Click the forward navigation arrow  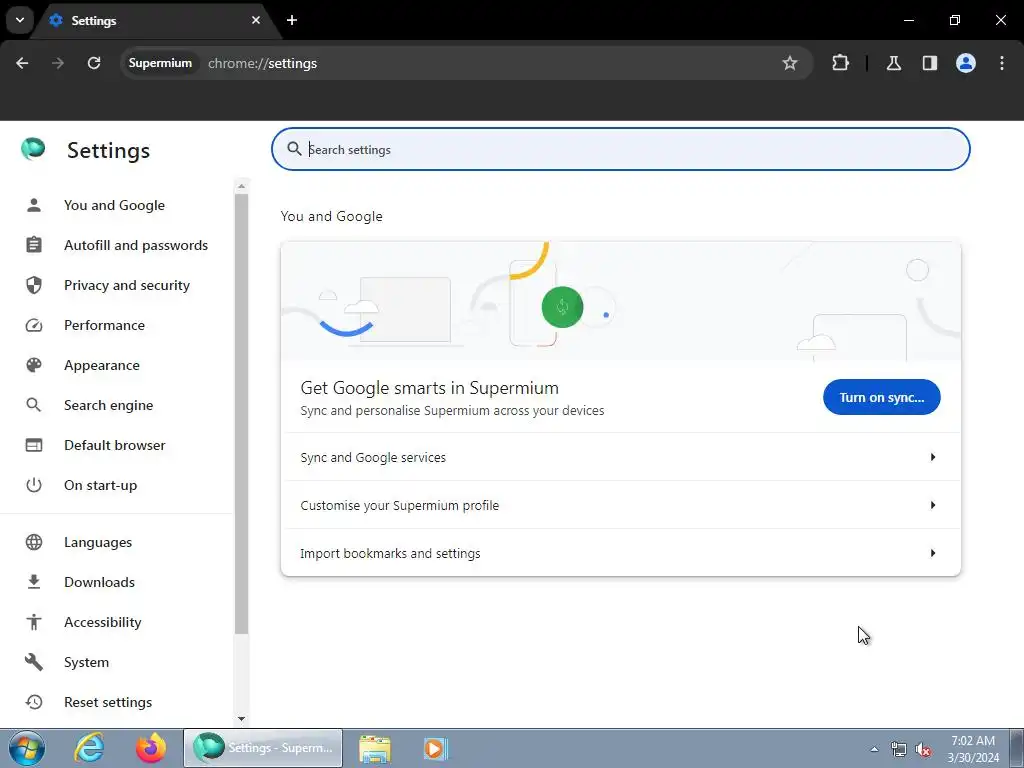point(58,63)
